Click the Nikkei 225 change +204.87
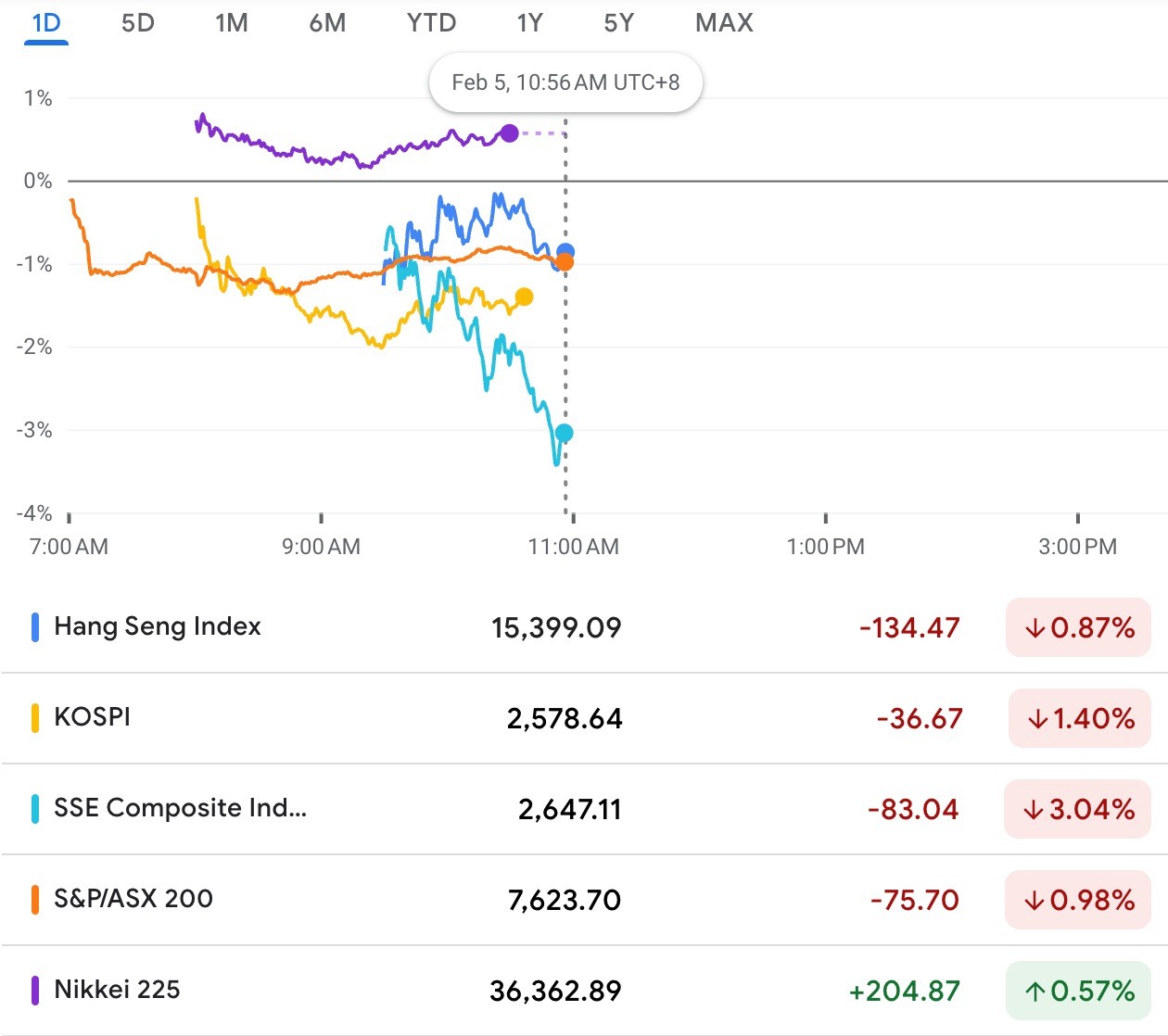 point(905,992)
